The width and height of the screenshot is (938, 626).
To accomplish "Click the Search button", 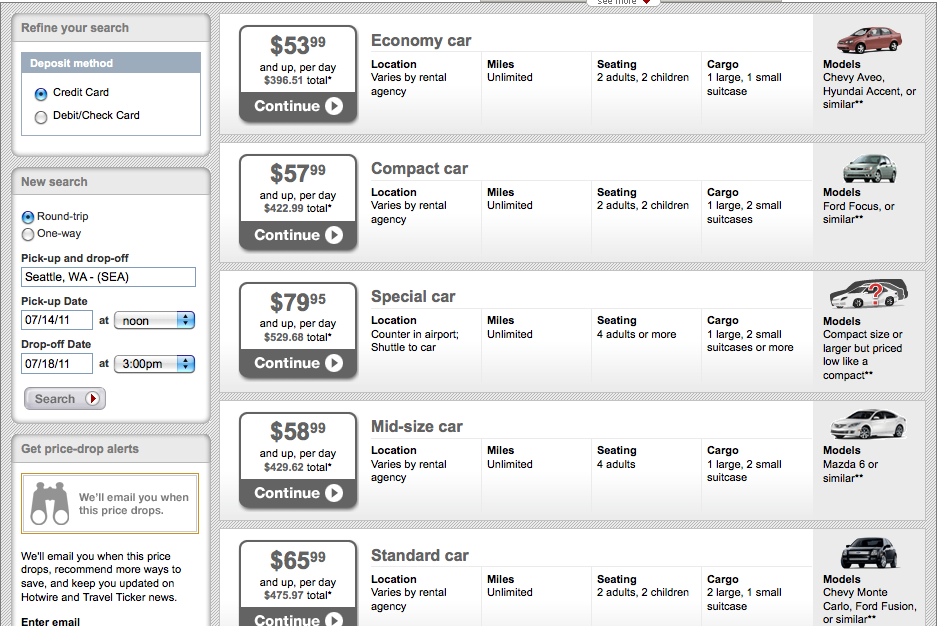I will coord(65,399).
